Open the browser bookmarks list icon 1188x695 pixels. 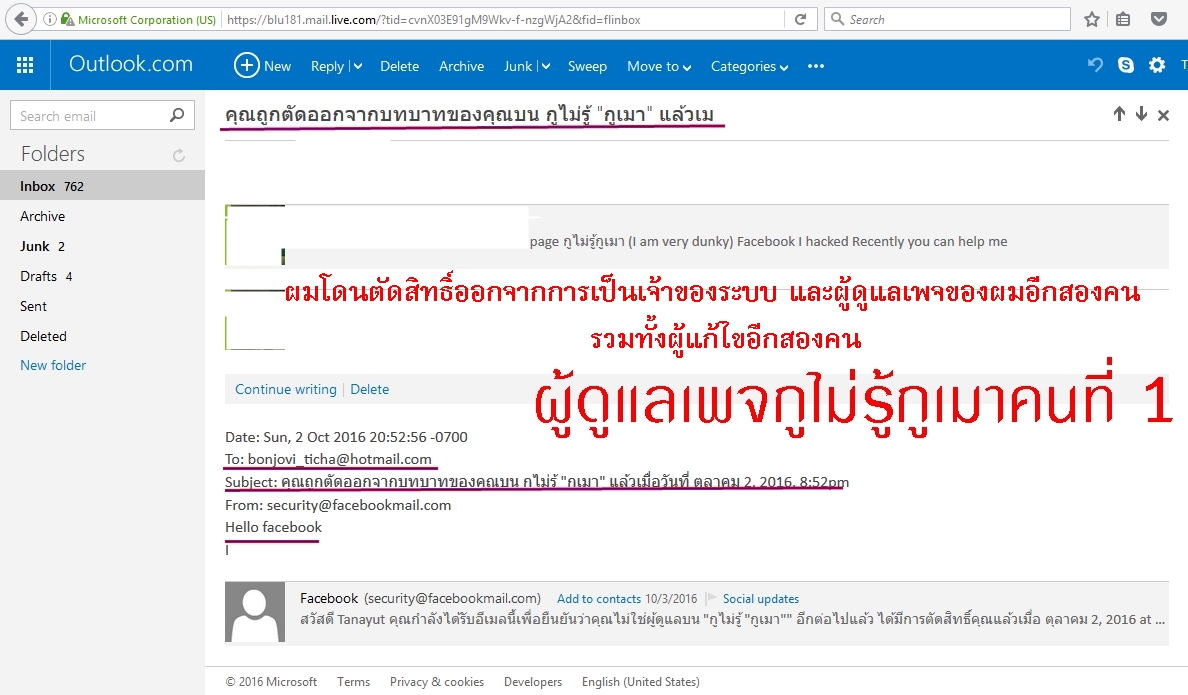tap(1124, 20)
